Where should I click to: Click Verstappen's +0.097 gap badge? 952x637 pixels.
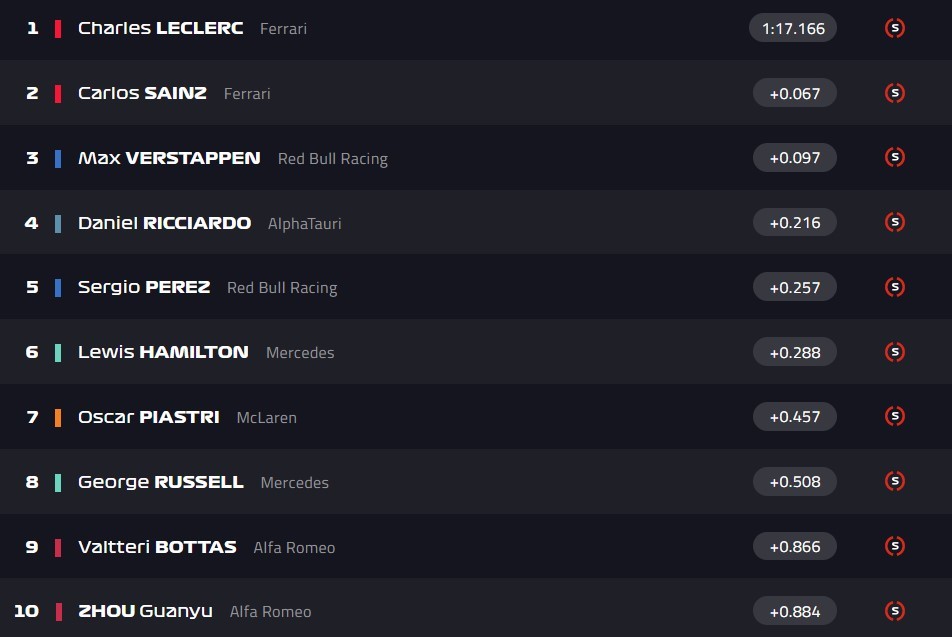tap(794, 158)
